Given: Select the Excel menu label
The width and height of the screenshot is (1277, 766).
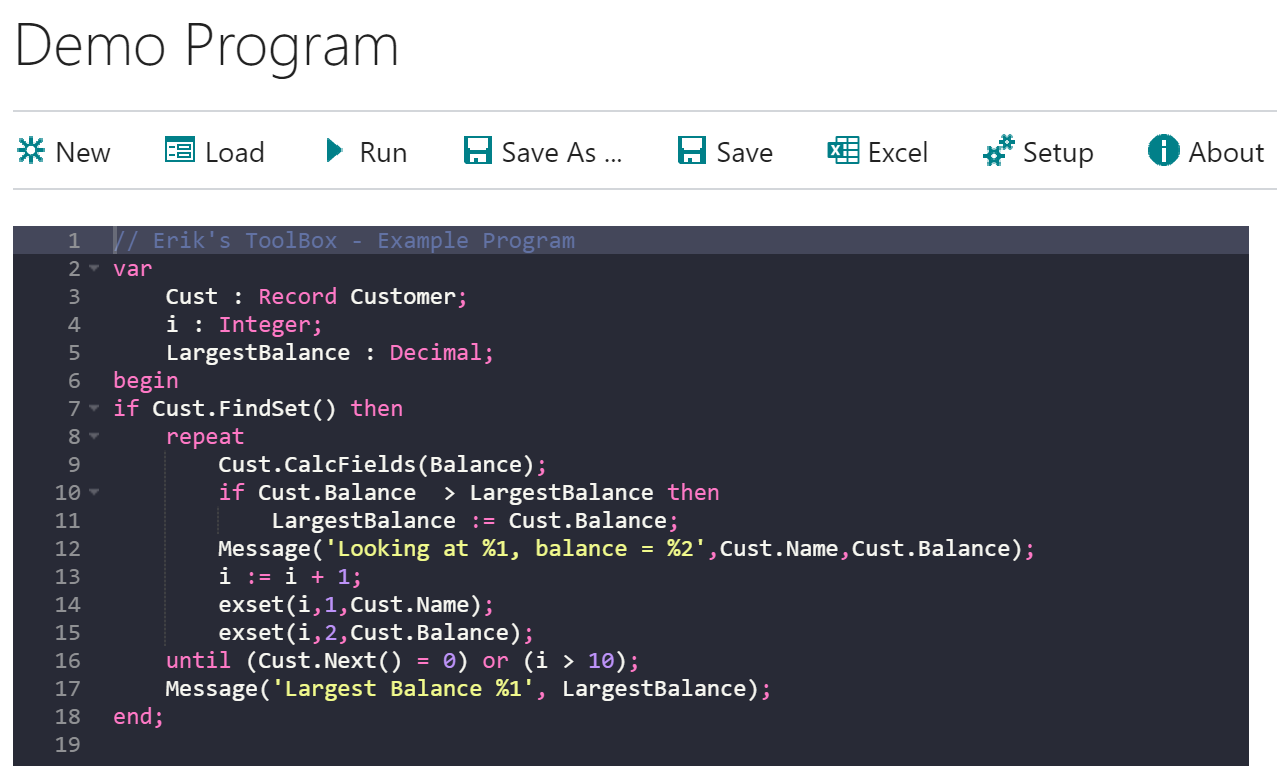Looking at the screenshot, I should click(x=898, y=153).
